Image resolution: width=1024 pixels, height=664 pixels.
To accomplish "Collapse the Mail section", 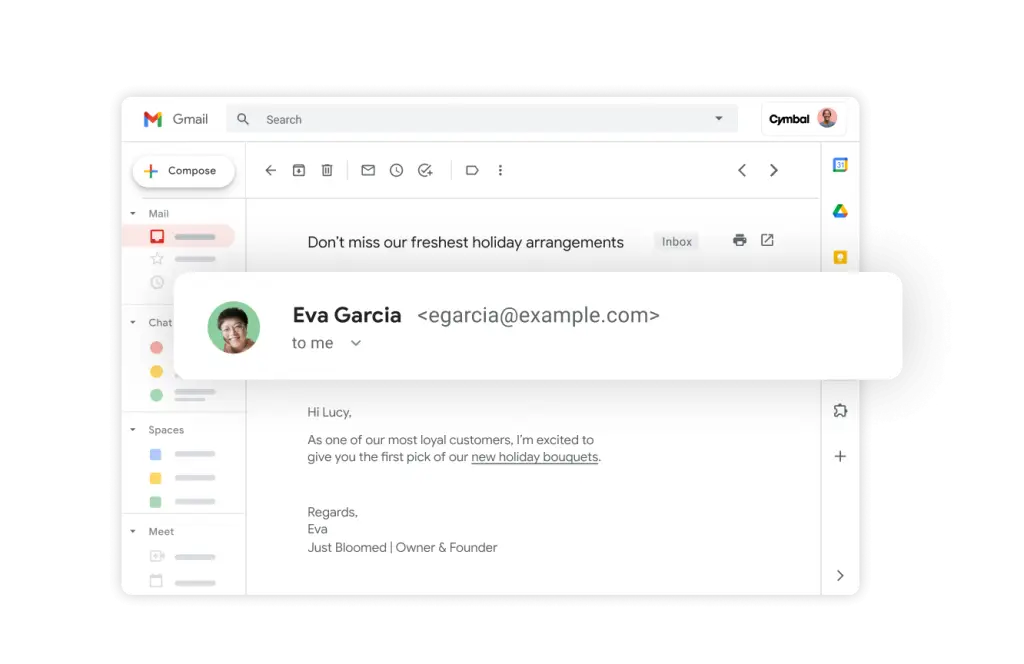I will [x=133, y=213].
